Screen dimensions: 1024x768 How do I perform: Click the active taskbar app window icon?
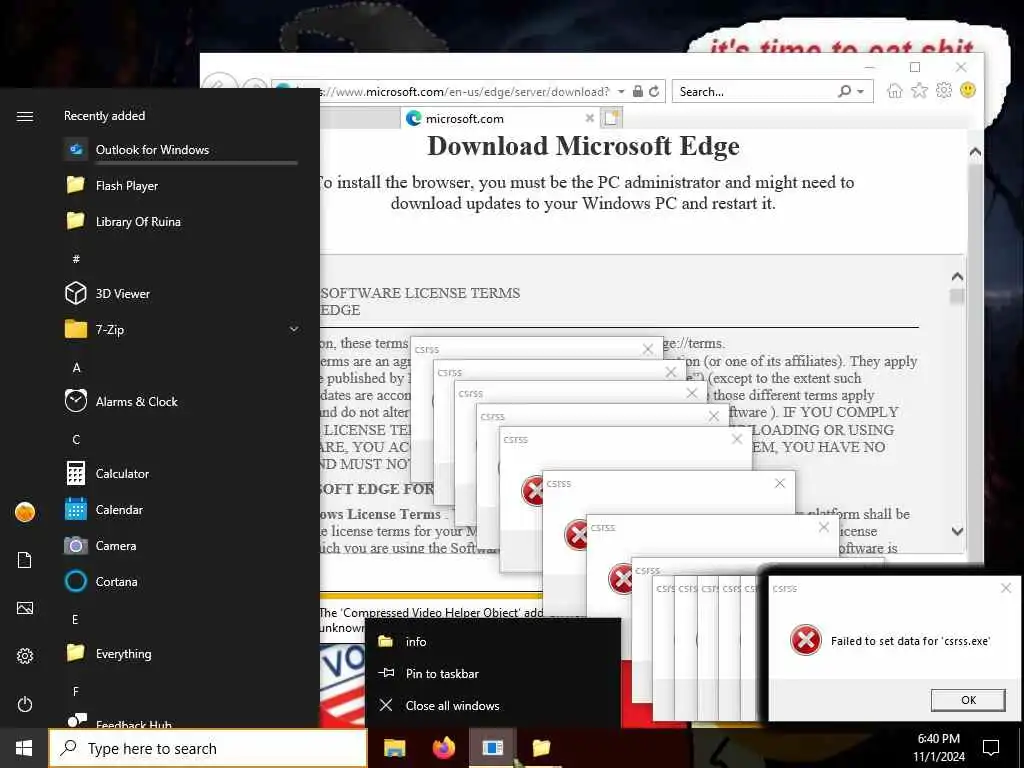point(492,748)
